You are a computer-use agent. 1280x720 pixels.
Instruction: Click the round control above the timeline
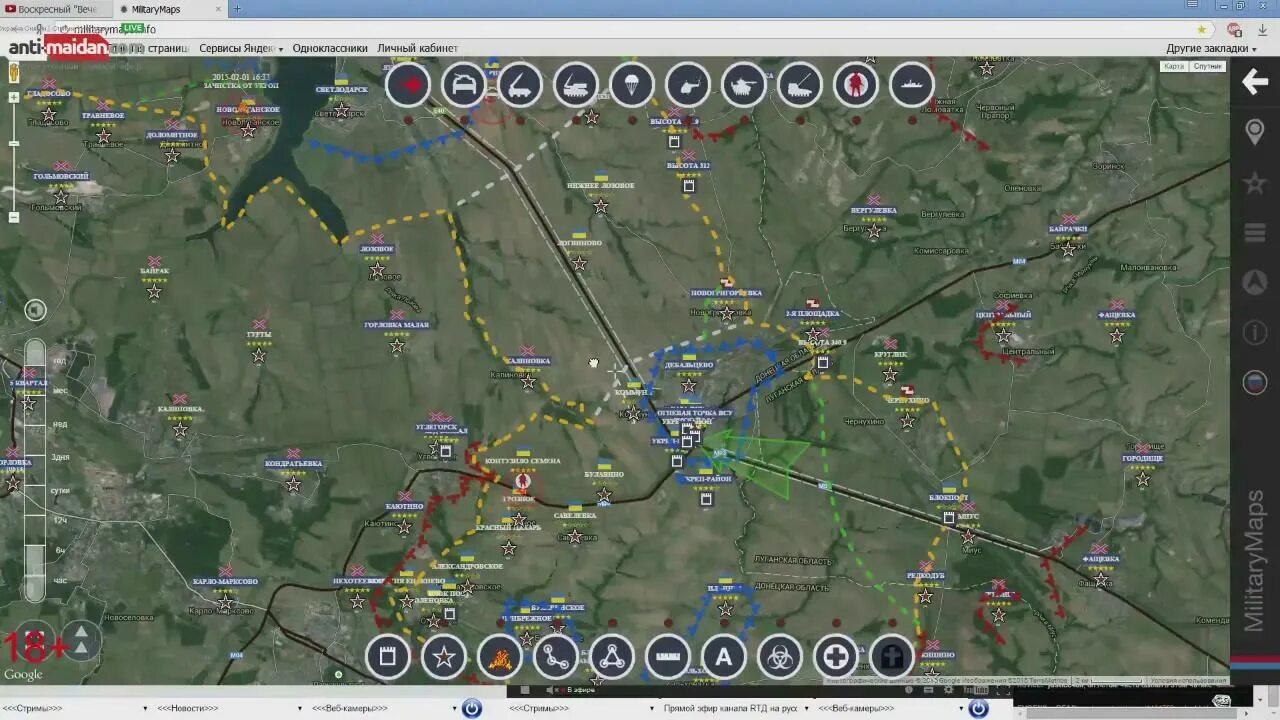click(35, 310)
